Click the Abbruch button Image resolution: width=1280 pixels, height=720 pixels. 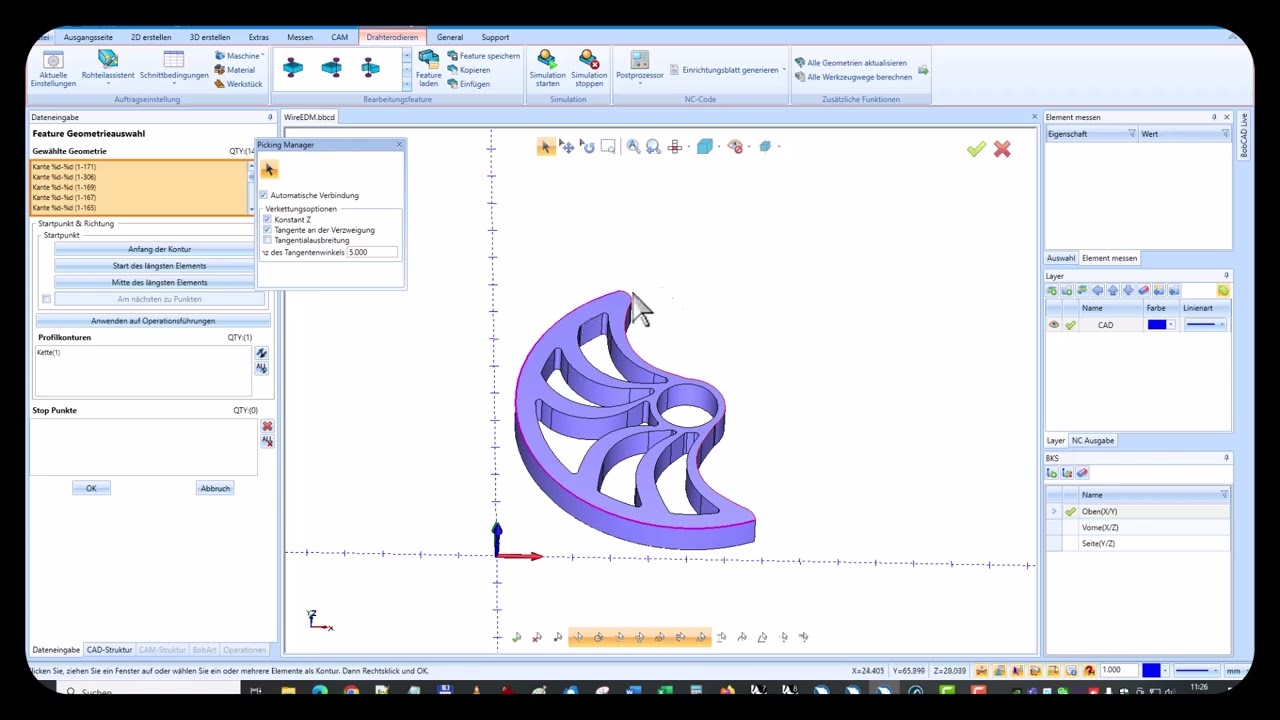click(x=215, y=488)
